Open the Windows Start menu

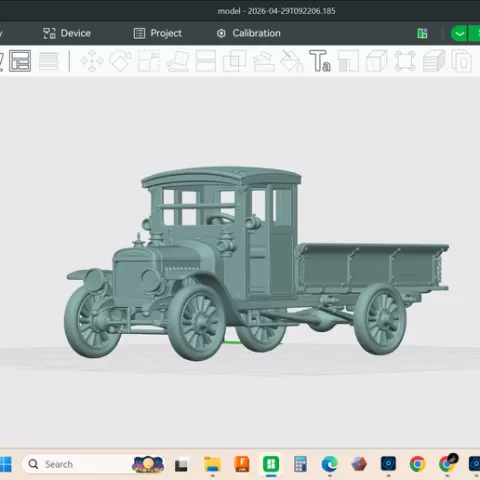[5, 464]
